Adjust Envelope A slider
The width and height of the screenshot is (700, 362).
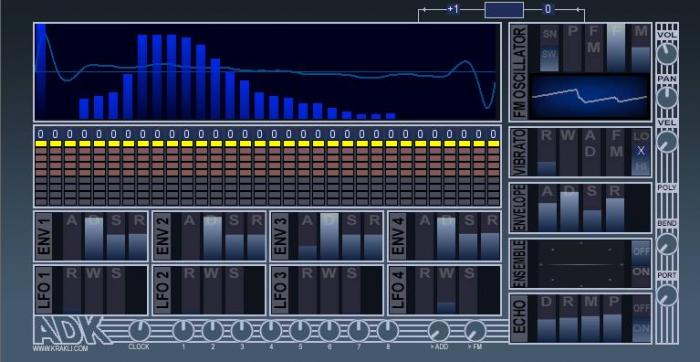click(x=547, y=208)
